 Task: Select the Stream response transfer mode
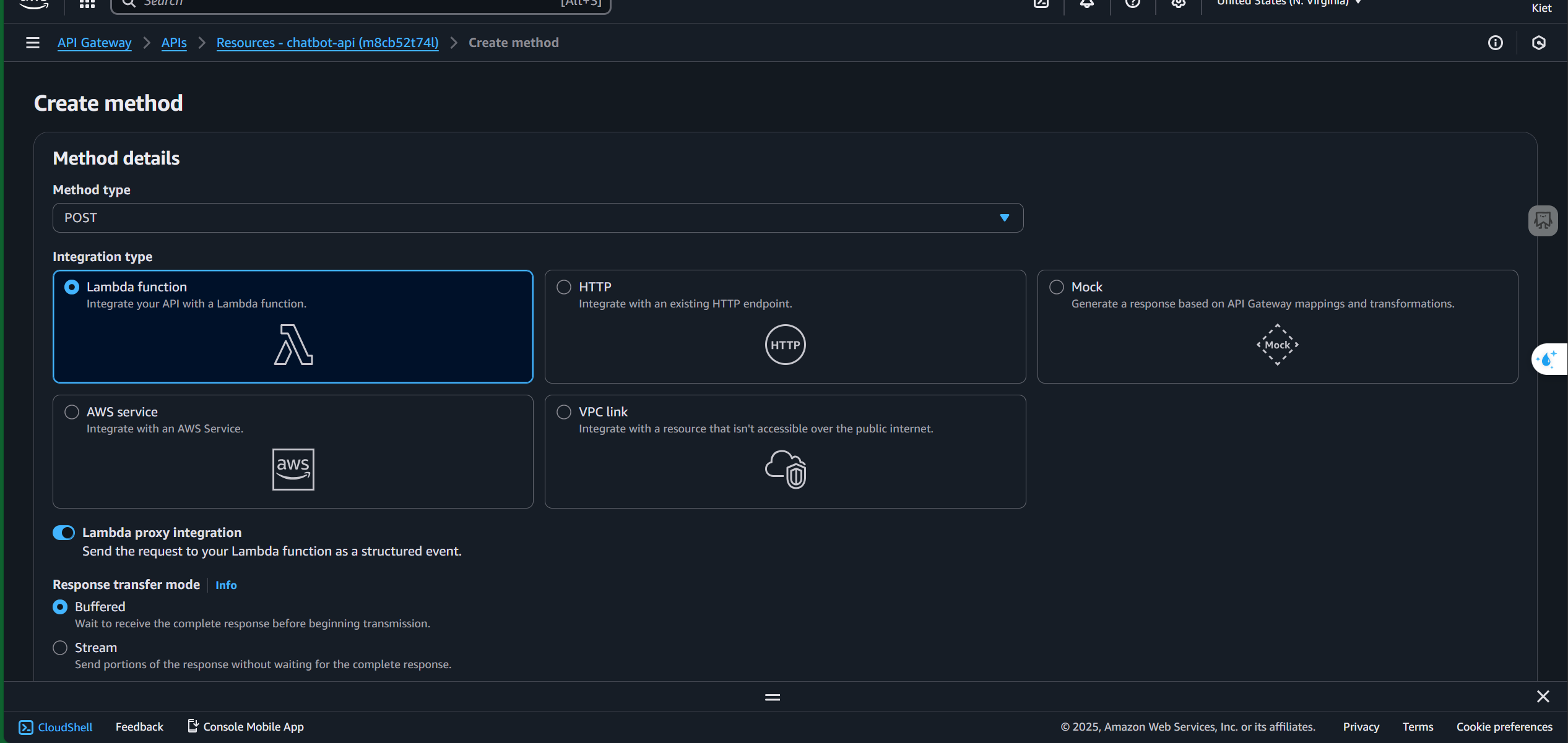coord(60,648)
